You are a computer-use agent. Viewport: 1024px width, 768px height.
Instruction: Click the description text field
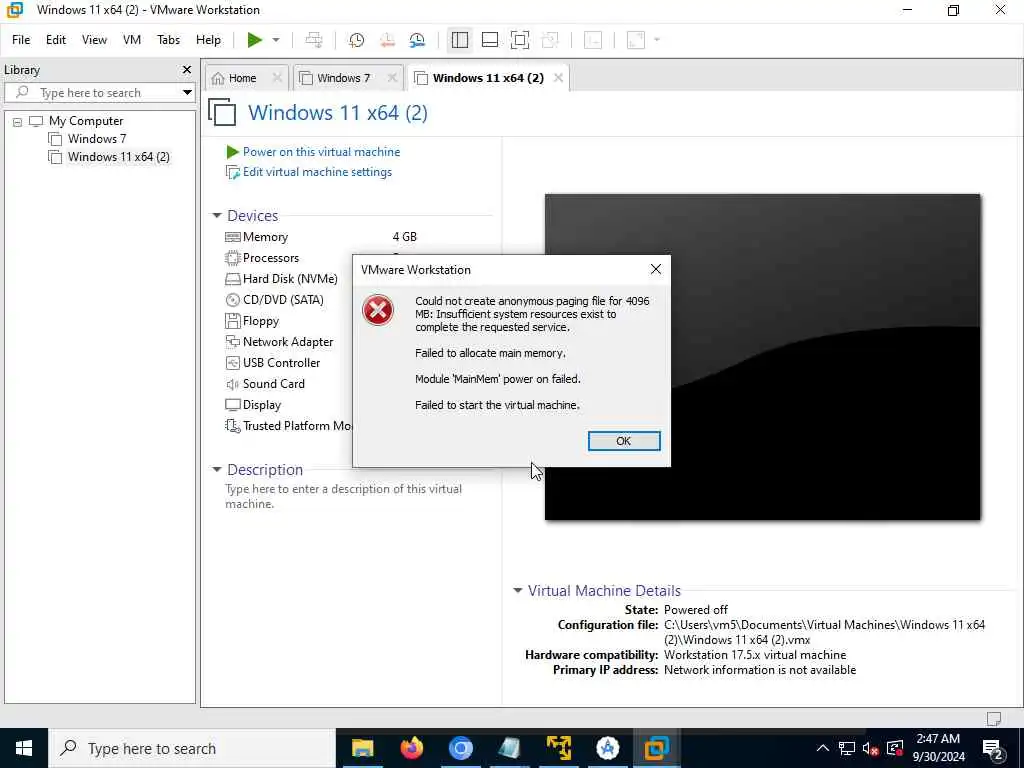(344, 496)
